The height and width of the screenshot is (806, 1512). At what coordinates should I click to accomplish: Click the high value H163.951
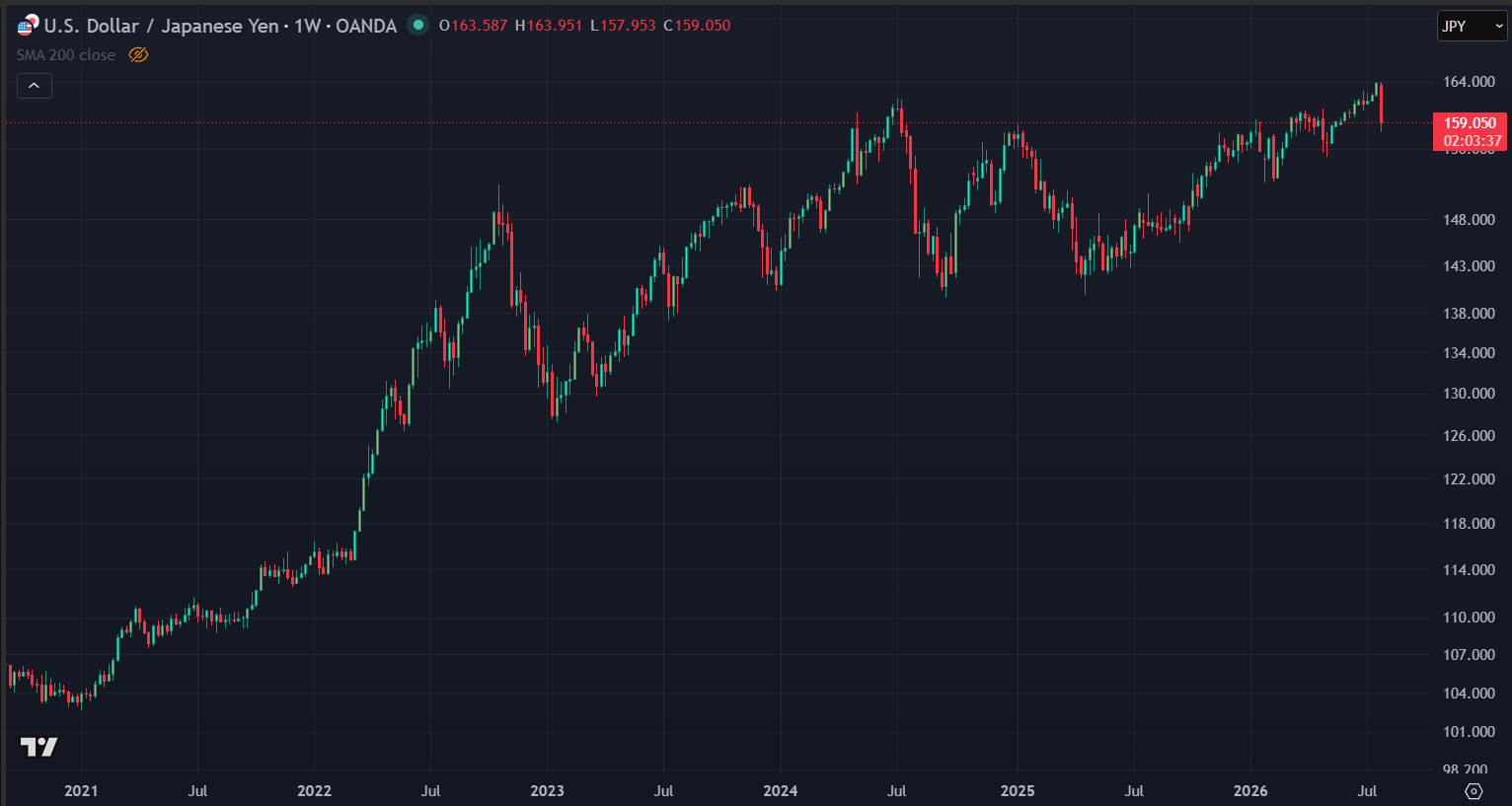click(549, 26)
